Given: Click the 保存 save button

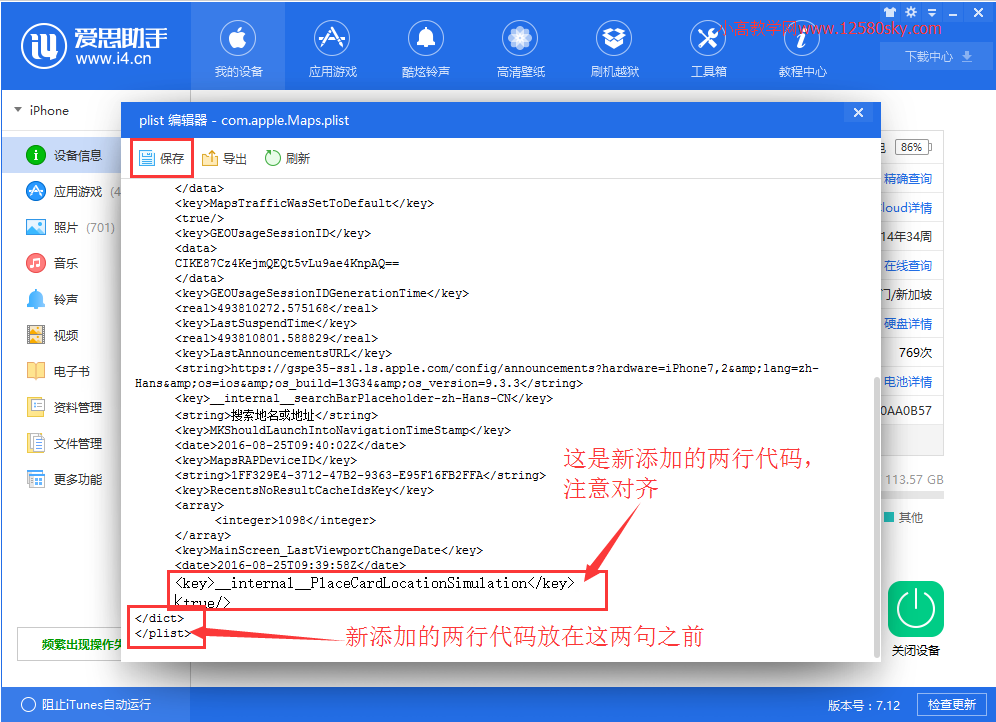Looking at the screenshot, I should point(160,157).
